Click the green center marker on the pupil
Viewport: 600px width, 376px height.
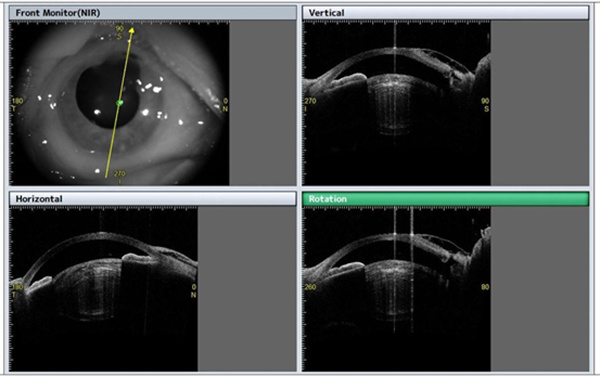tap(120, 103)
